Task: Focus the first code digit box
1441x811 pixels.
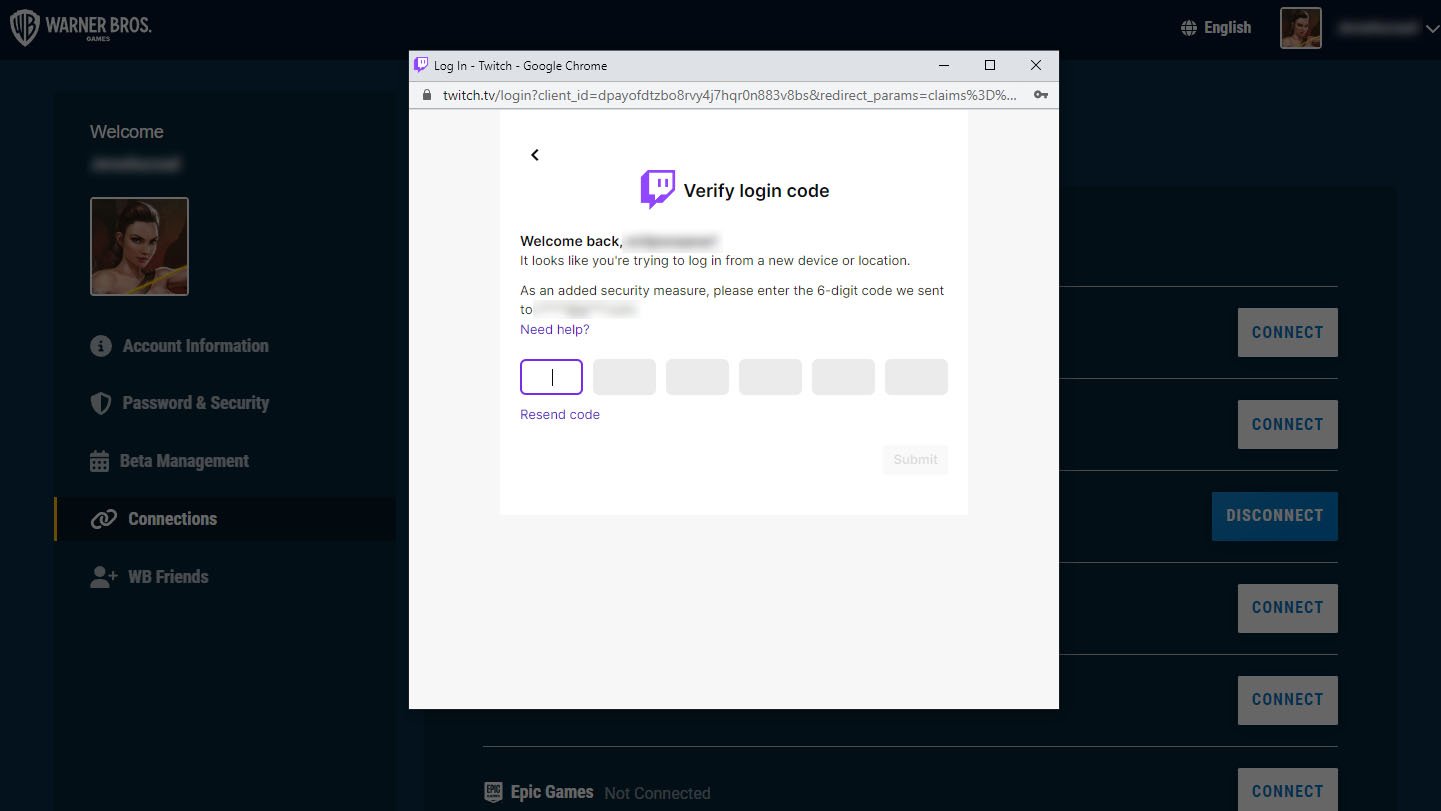Action: click(x=551, y=377)
